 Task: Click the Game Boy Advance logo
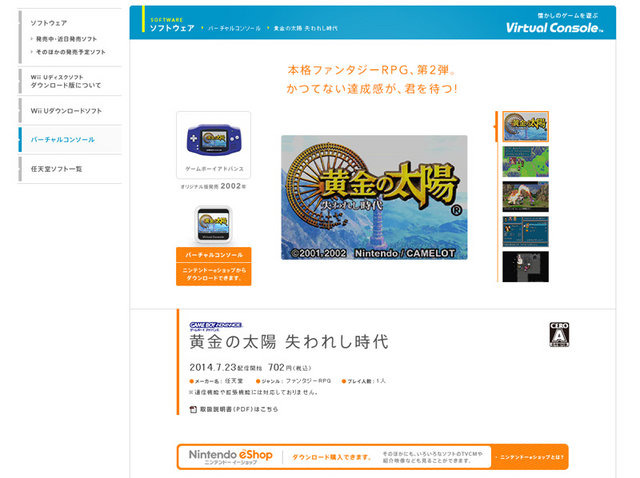point(216,326)
